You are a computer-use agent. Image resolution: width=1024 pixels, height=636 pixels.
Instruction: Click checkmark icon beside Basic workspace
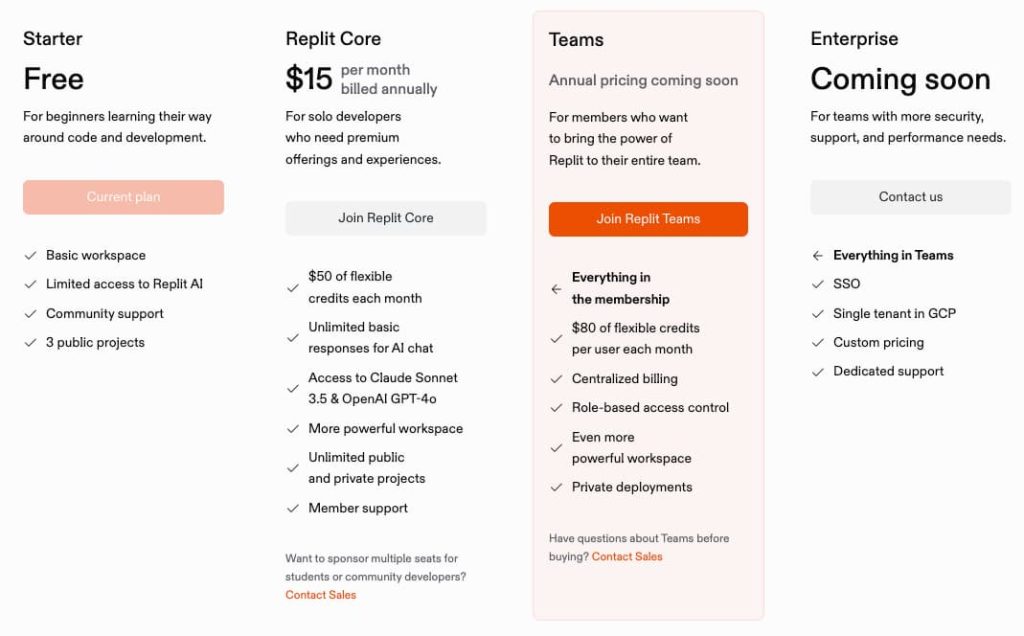[x=31, y=256]
